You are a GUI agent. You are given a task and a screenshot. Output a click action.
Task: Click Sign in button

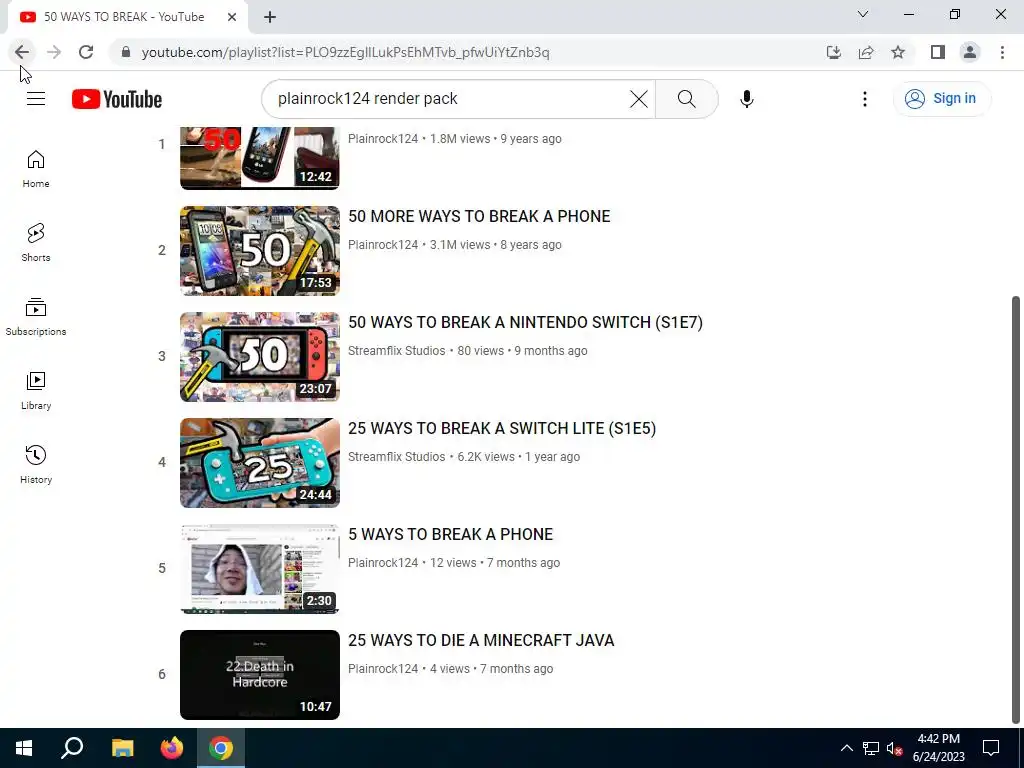(942, 99)
